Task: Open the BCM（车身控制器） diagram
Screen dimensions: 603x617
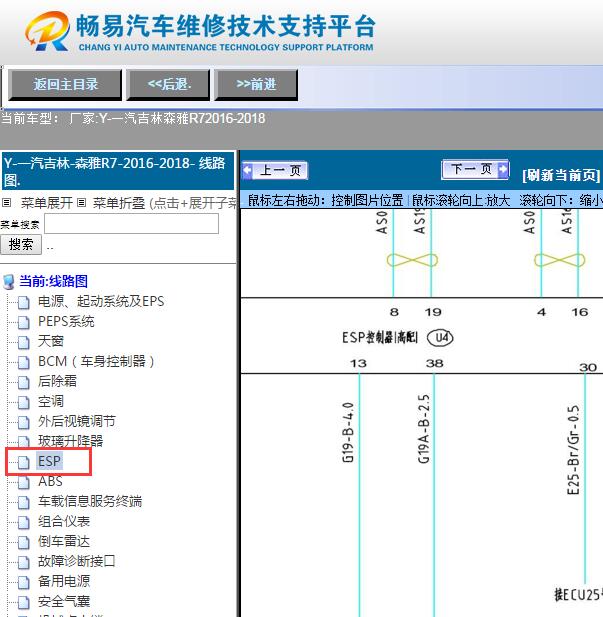Action: [97, 361]
